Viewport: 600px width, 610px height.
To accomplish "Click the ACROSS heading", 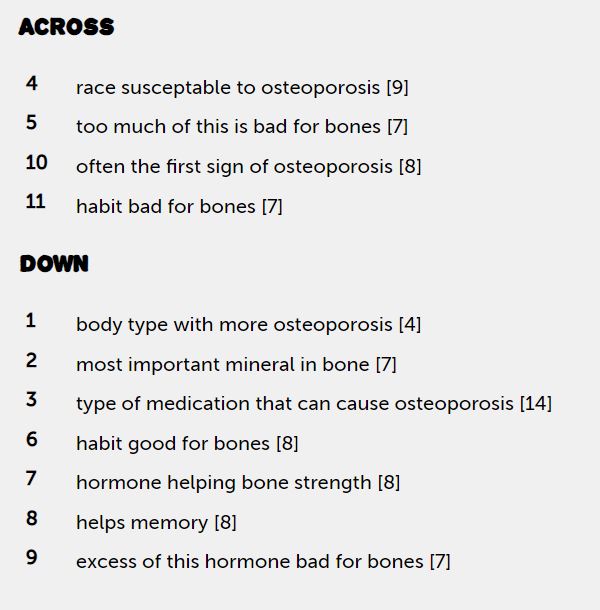I will [x=66, y=28].
